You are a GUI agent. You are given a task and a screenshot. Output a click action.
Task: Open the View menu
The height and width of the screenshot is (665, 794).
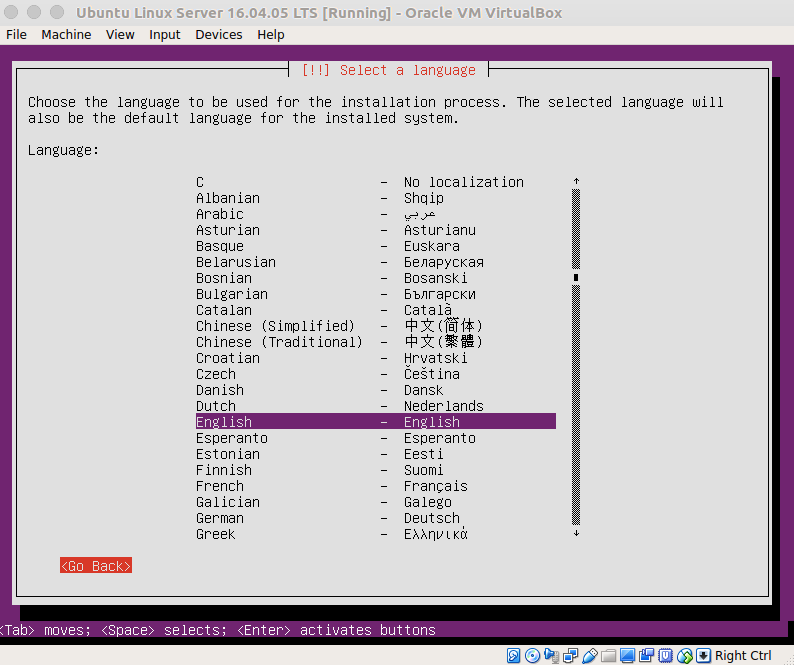120,34
